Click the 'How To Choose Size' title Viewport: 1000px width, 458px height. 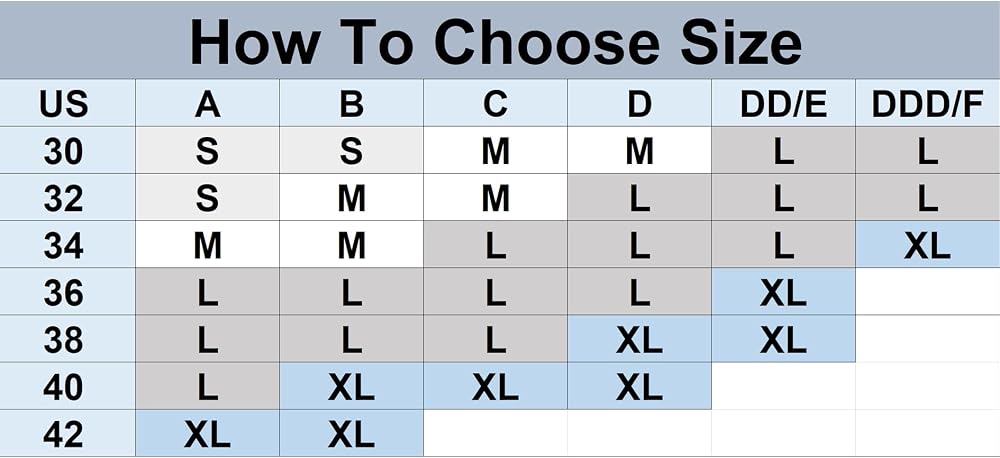click(496, 42)
